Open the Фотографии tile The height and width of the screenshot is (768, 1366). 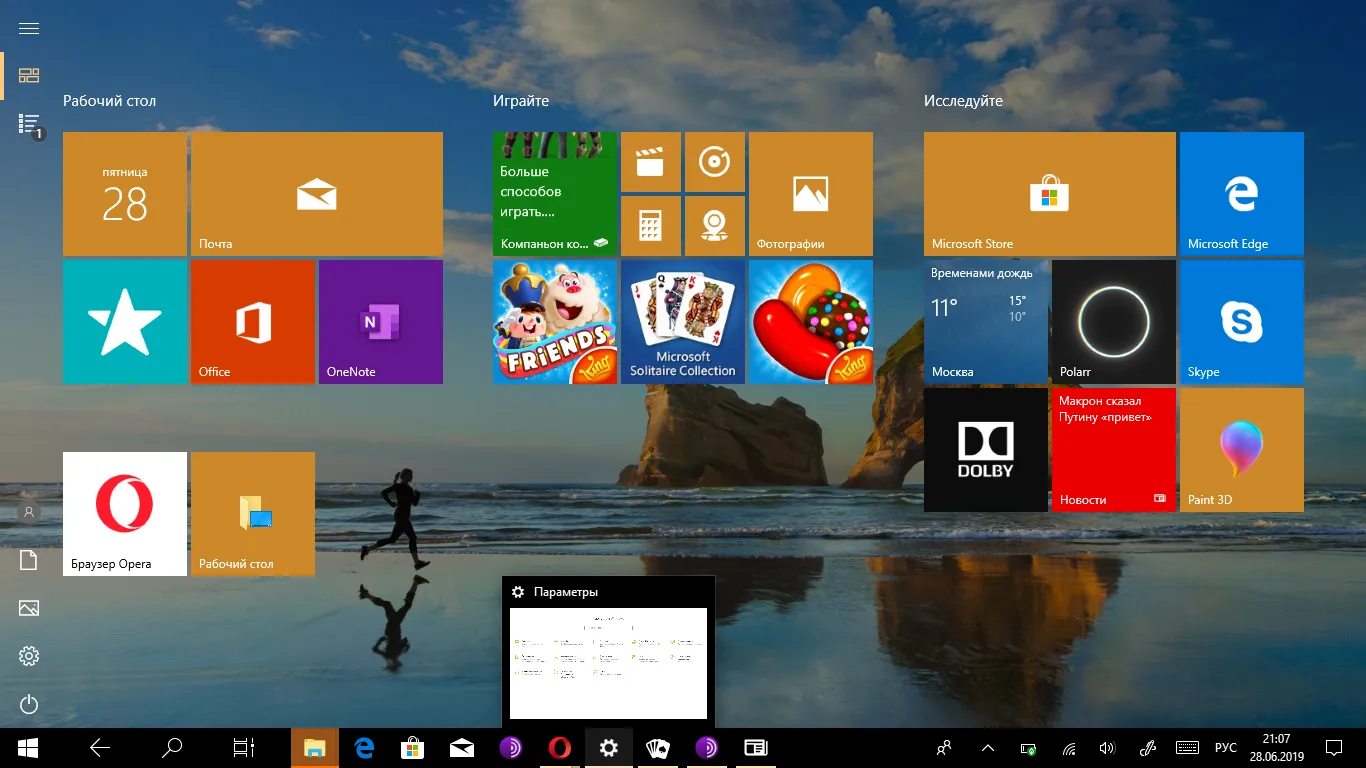[x=811, y=194]
